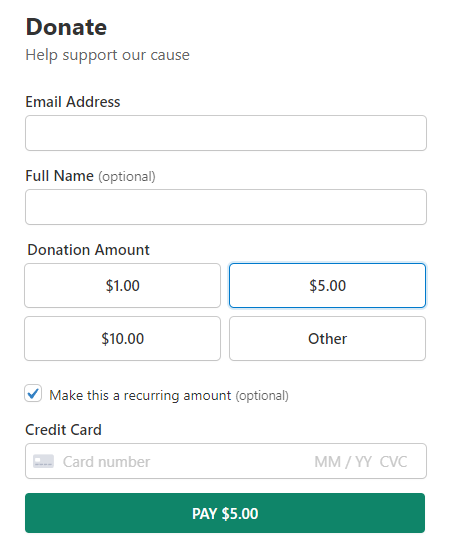
Task: Click the Donate page title
Action: (66, 27)
